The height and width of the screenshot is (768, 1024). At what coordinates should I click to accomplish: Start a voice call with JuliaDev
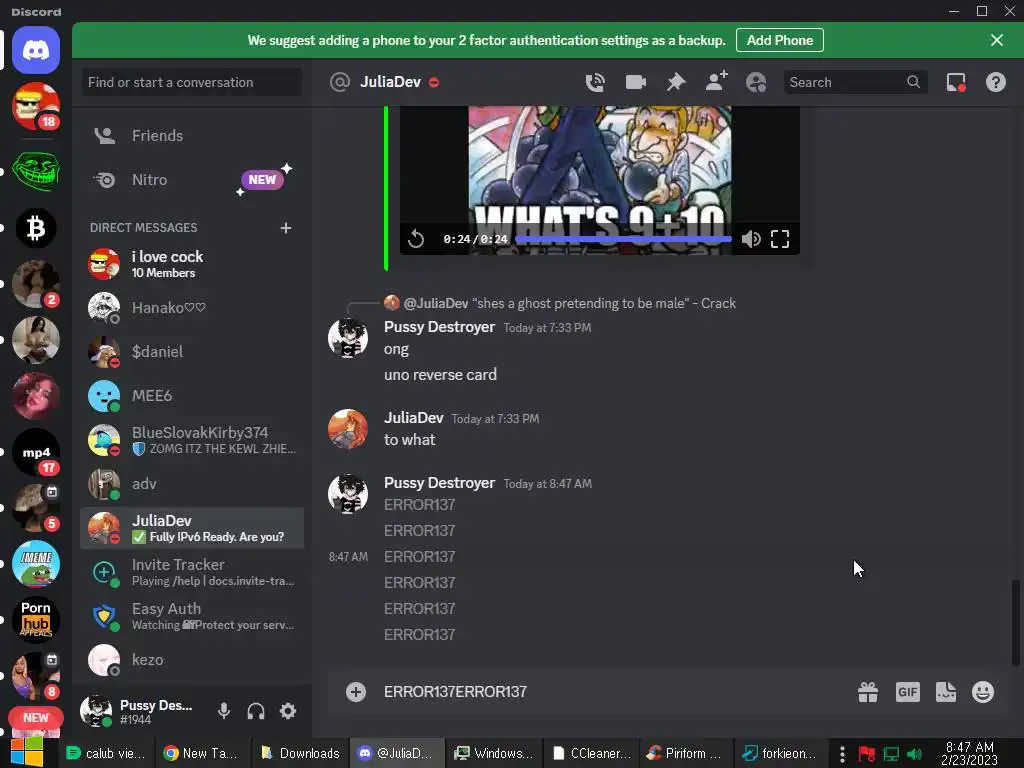click(x=595, y=82)
